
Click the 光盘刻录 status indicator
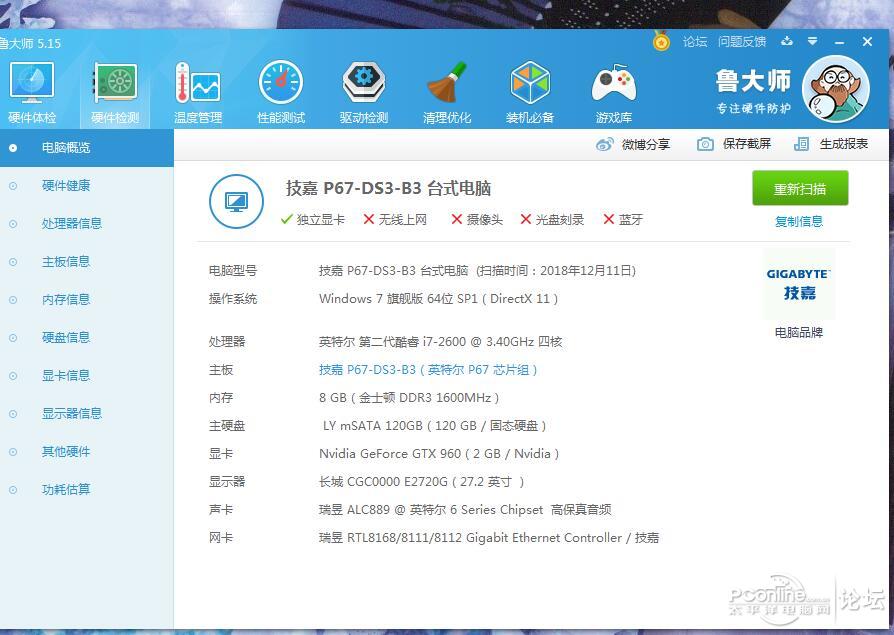point(552,219)
